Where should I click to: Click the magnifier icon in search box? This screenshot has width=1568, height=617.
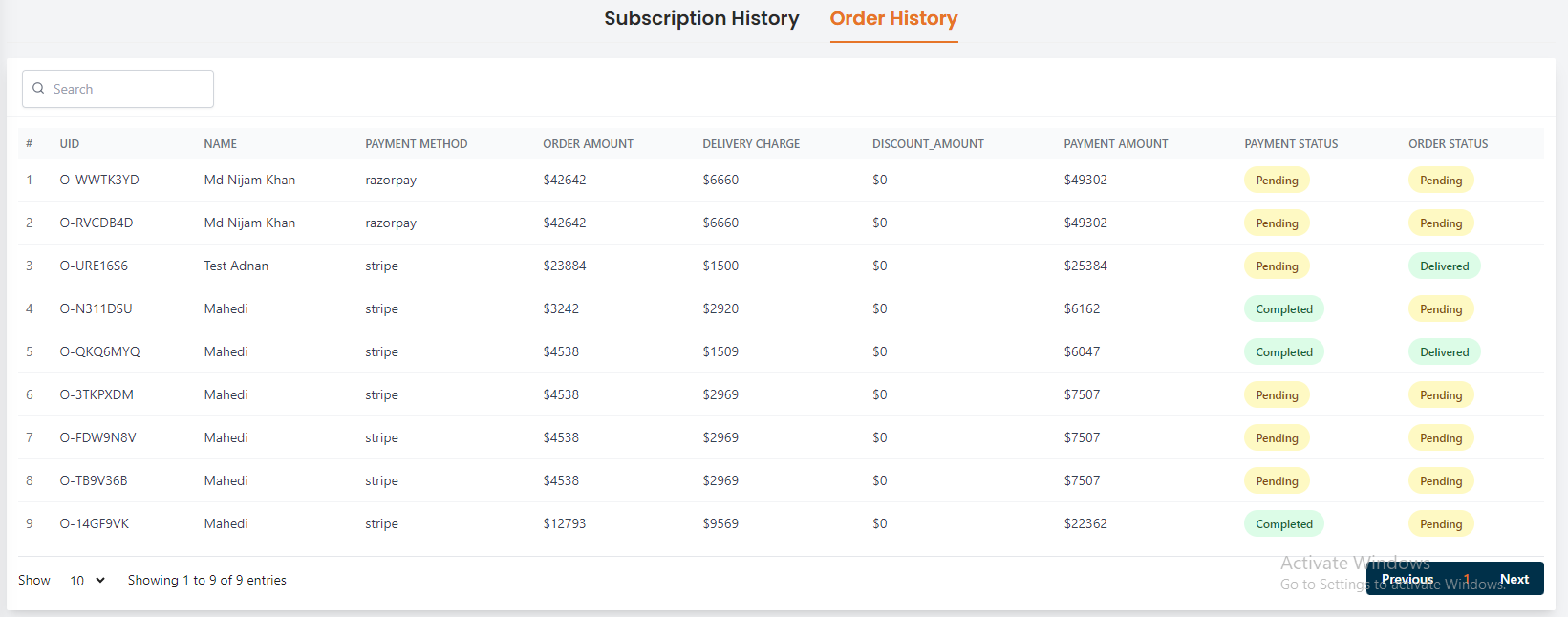pos(38,89)
